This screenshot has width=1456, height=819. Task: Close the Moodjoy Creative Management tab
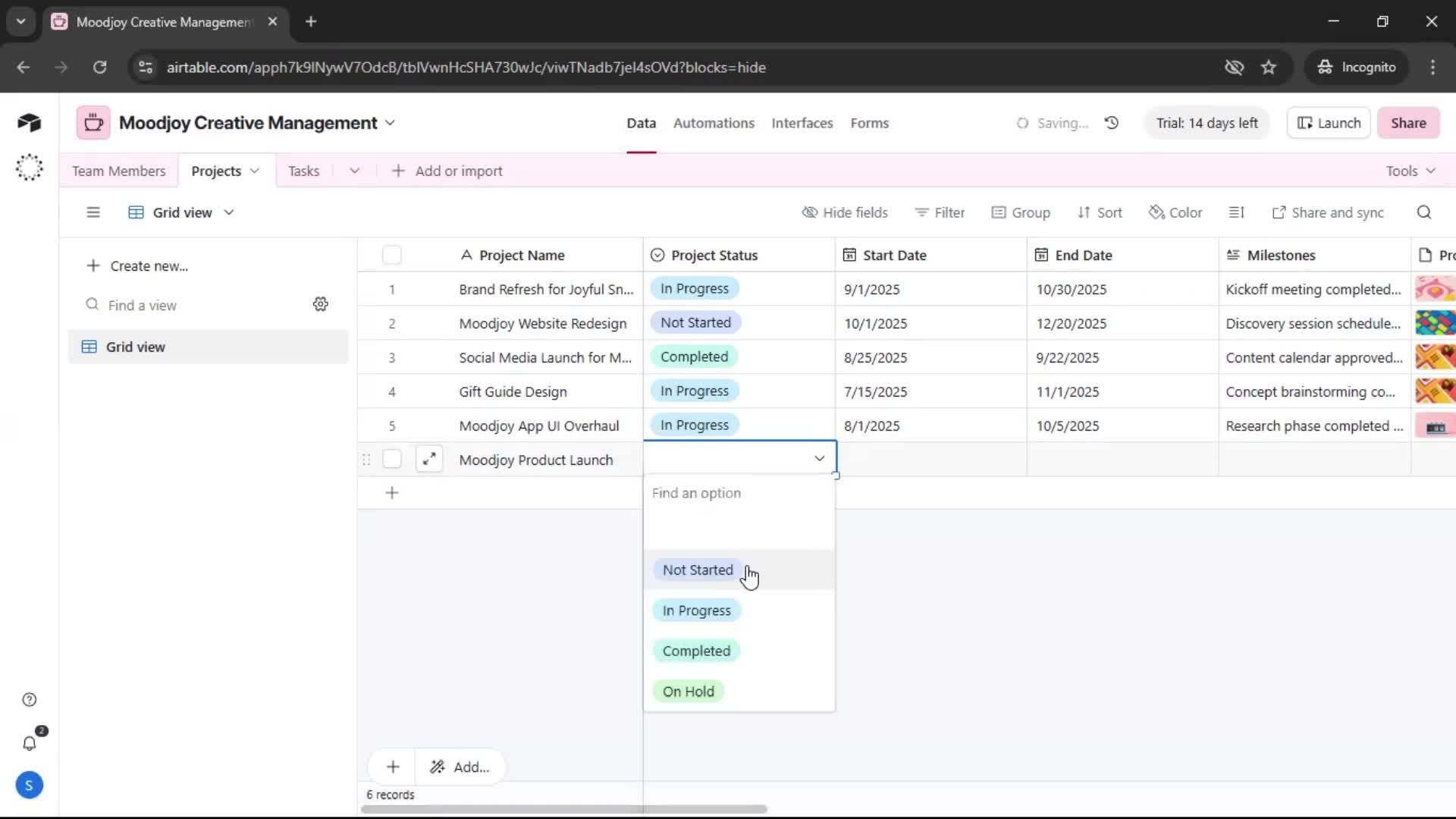(273, 21)
